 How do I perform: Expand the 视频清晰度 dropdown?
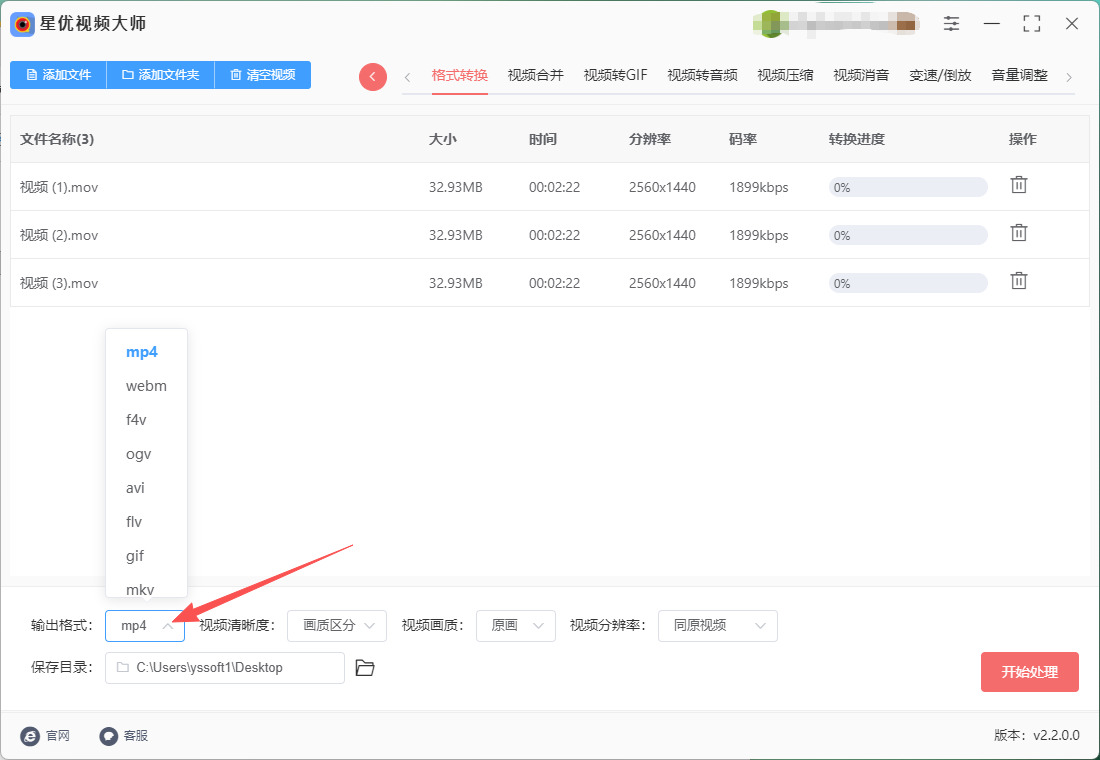[336, 626]
